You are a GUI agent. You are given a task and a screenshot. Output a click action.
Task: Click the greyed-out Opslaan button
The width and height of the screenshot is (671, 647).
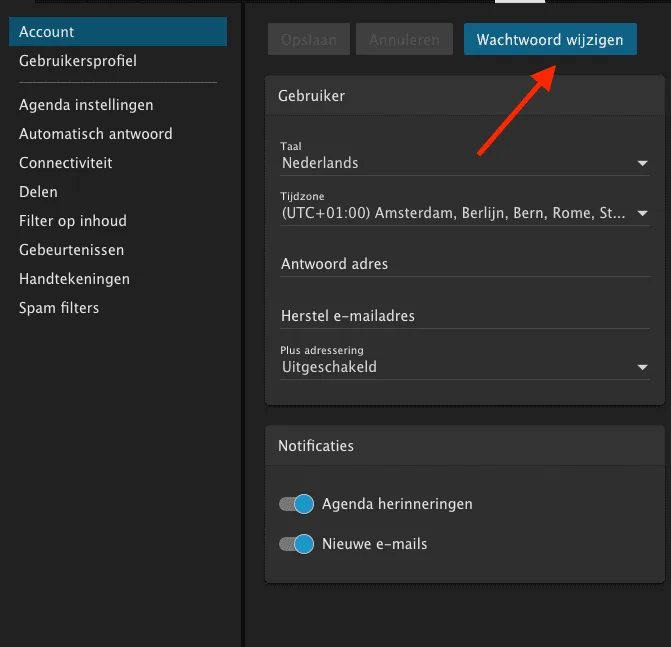(309, 40)
